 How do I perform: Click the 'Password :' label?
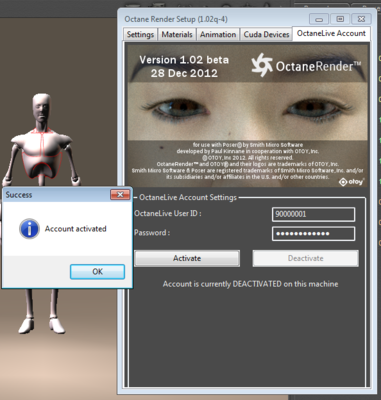click(152, 233)
